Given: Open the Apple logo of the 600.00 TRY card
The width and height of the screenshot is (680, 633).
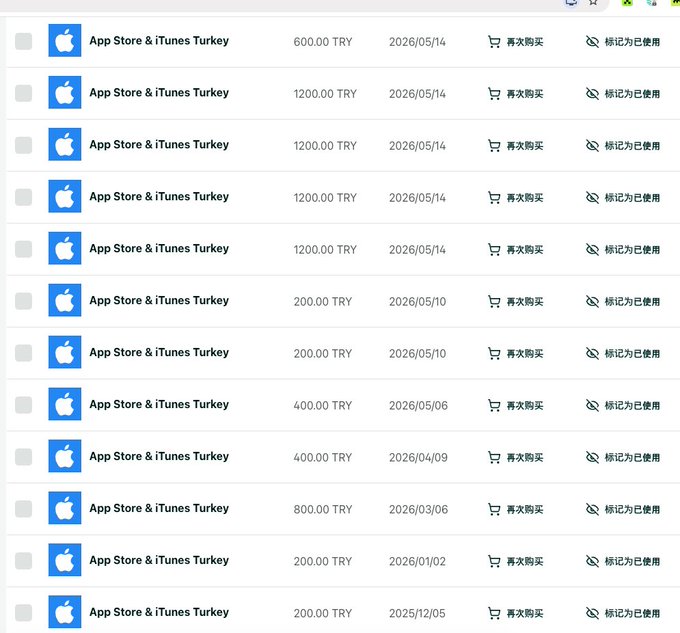Looking at the screenshot, I should pos(65,40).
